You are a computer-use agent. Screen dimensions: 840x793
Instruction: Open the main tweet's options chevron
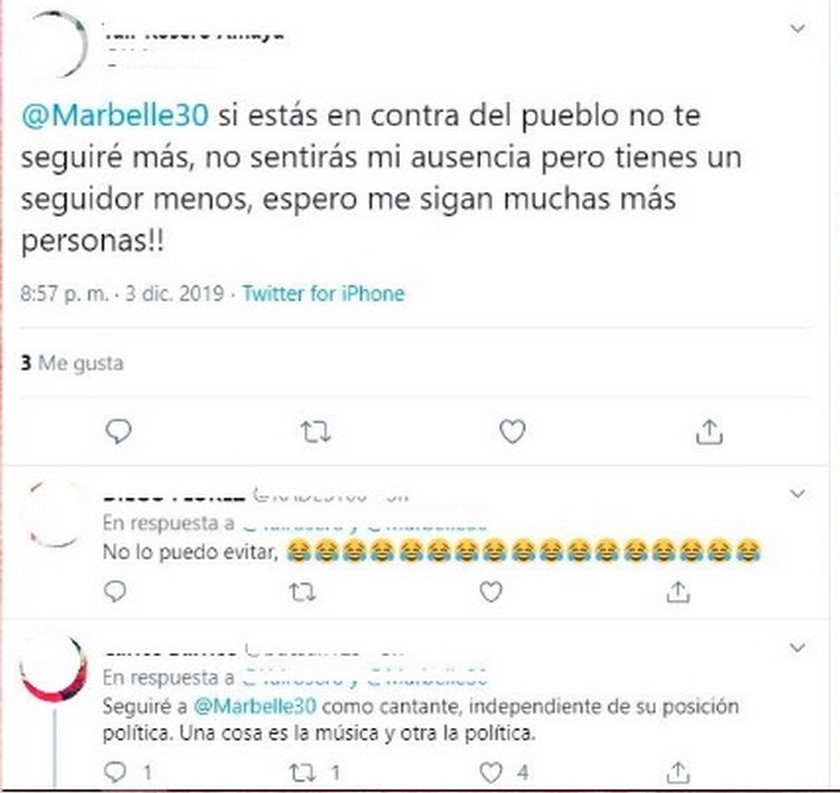coord(798,28)
